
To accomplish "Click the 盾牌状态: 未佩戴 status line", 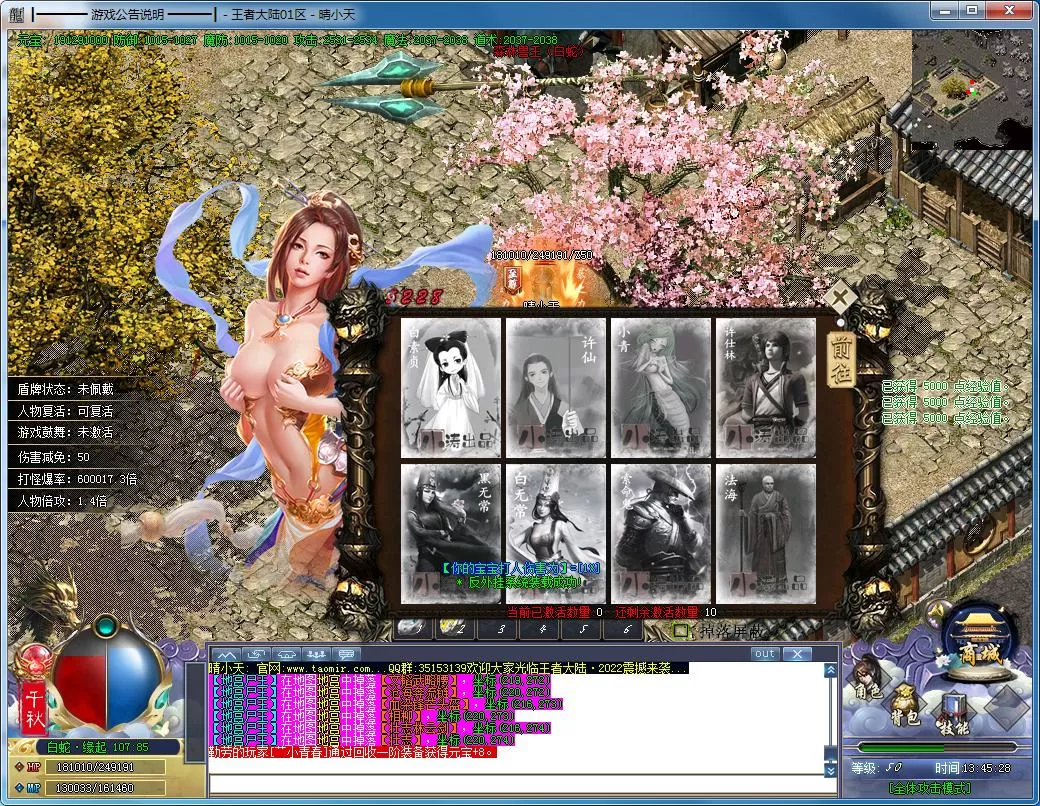I will [66, 389].
